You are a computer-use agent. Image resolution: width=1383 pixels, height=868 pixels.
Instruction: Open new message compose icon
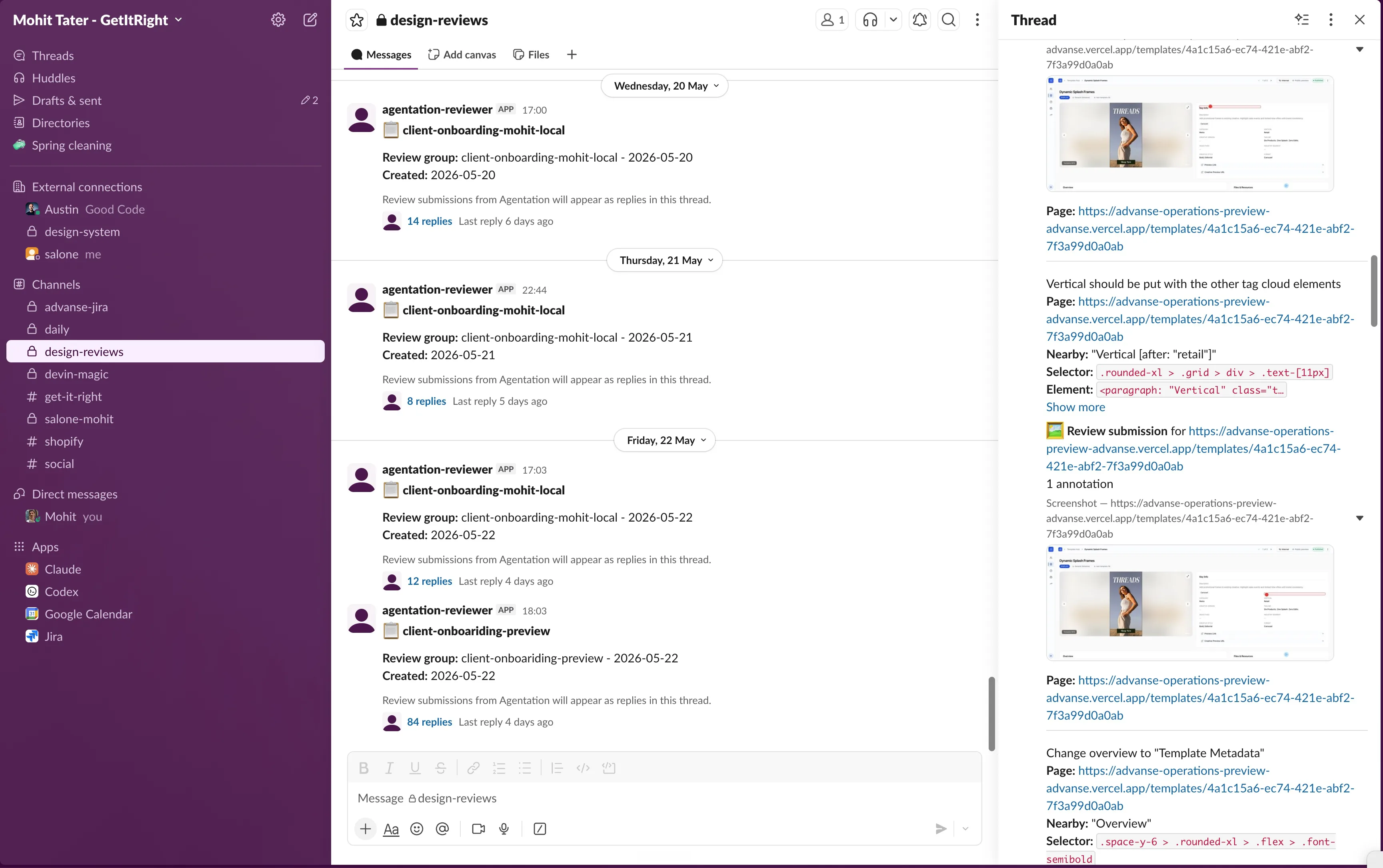click(x=310, y=20)
